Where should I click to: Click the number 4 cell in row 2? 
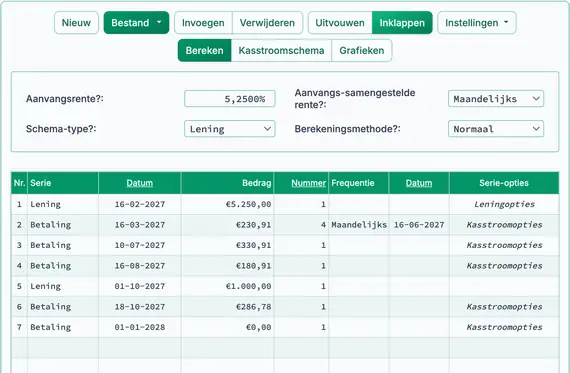coord(301,225)
